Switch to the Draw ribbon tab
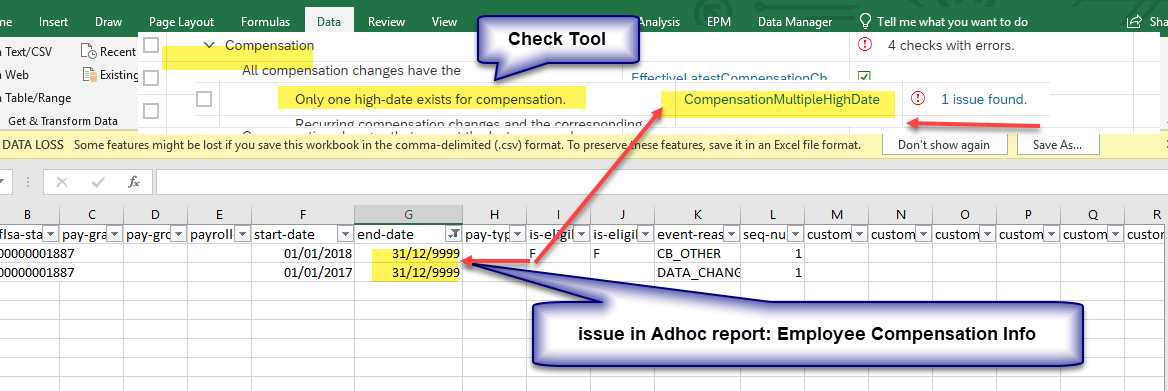 coord(109,22)
